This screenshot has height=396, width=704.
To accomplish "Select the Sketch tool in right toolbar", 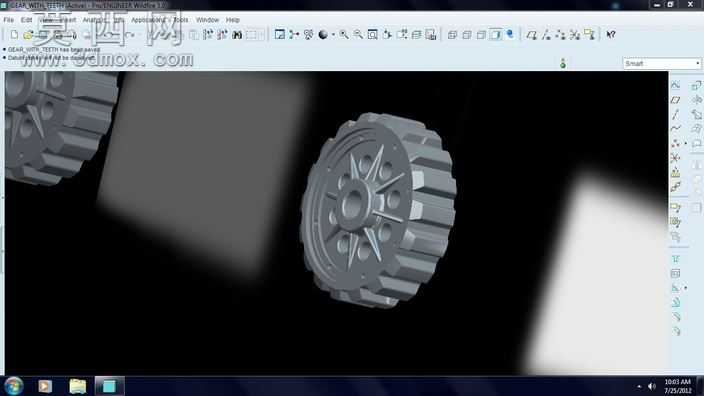I will click(675, 85).
